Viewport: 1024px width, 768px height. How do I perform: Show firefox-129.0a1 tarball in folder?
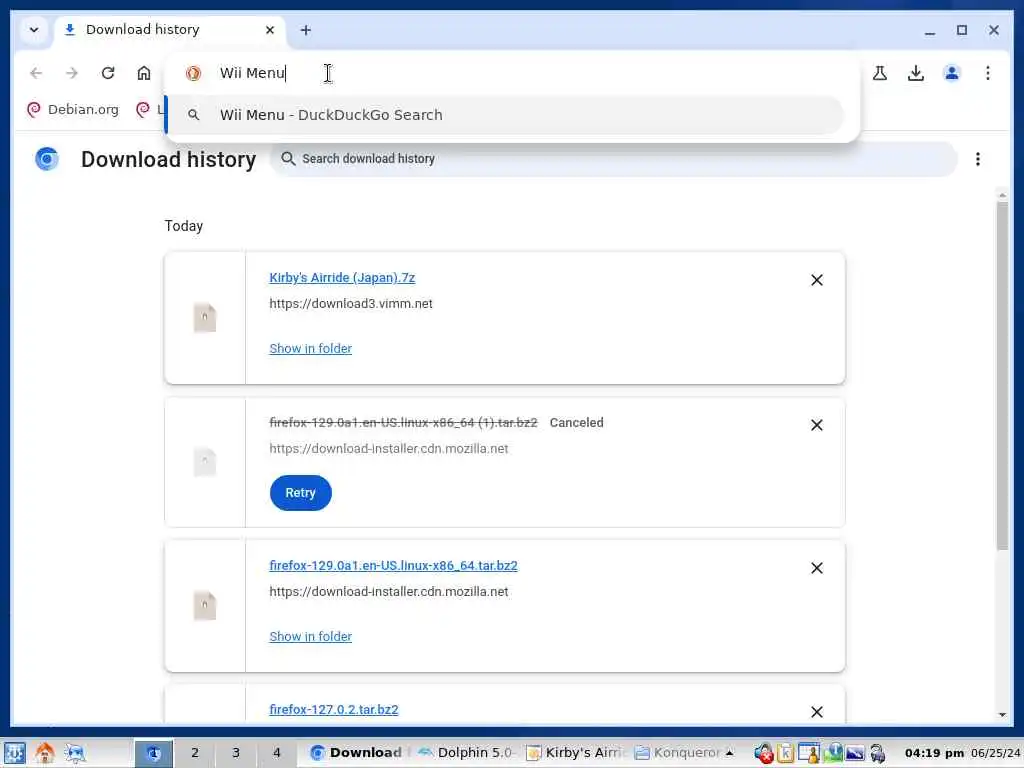pyautogui.click(x=310, y=637)
